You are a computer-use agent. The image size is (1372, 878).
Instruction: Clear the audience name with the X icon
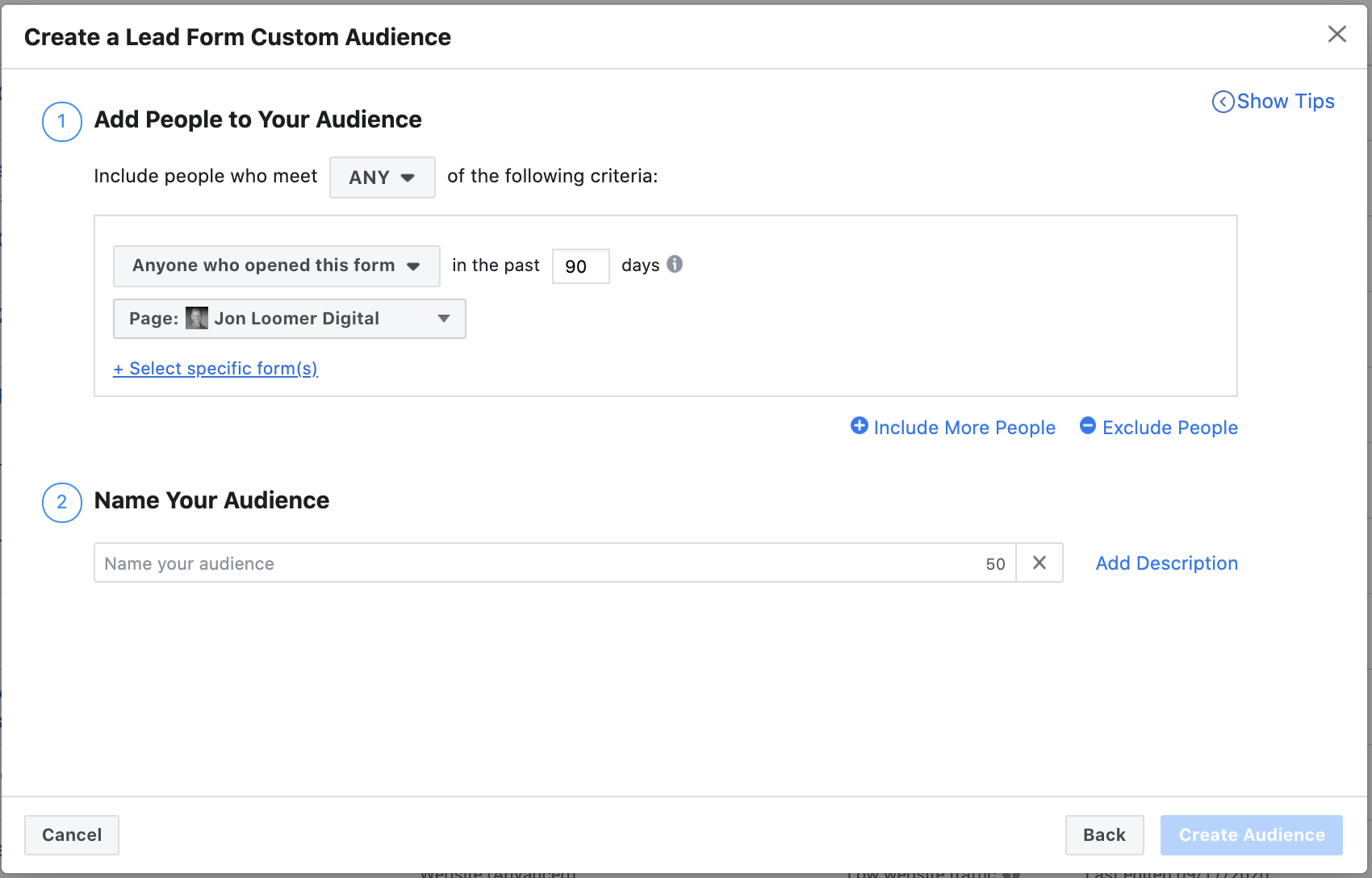[1039, 563]
